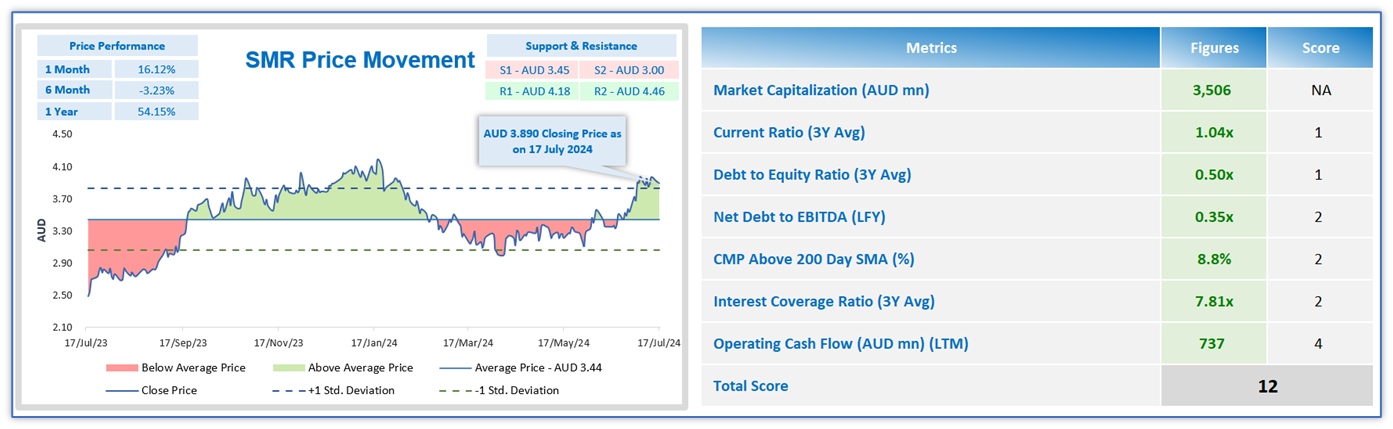This screenshot has height=429, width=1393.
Task: Click the AUD 3.890 closing price callout
Action: 553,141
